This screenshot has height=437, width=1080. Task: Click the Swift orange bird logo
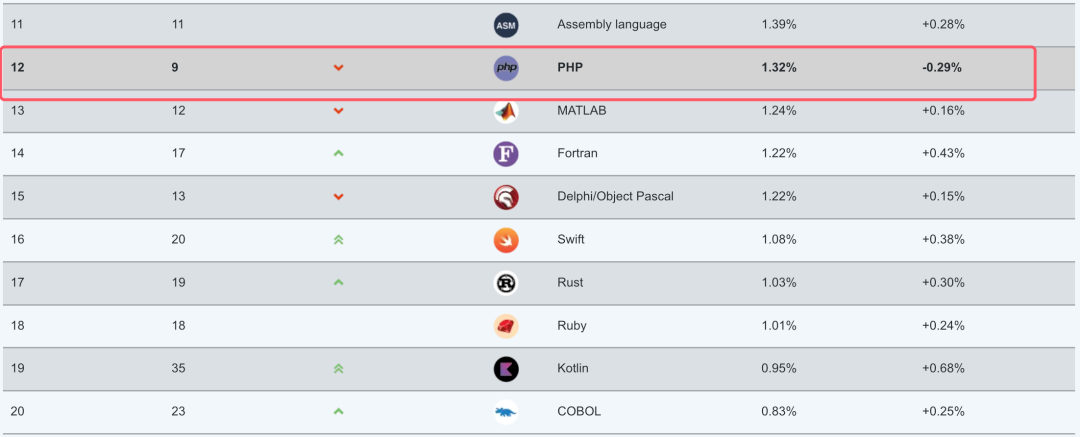click(x=506, y=240)
